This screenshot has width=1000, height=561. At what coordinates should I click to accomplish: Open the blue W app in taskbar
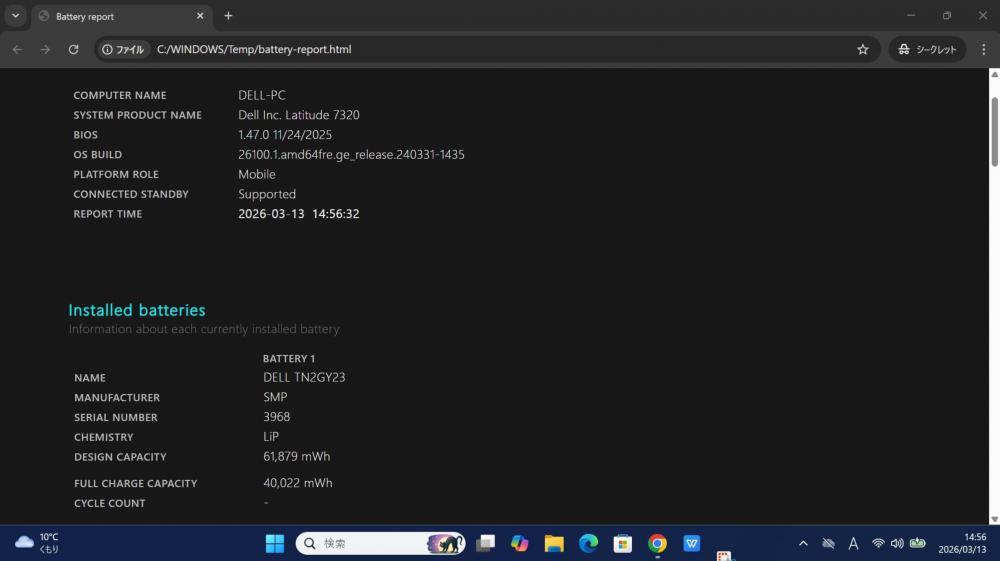click(691, 543)
